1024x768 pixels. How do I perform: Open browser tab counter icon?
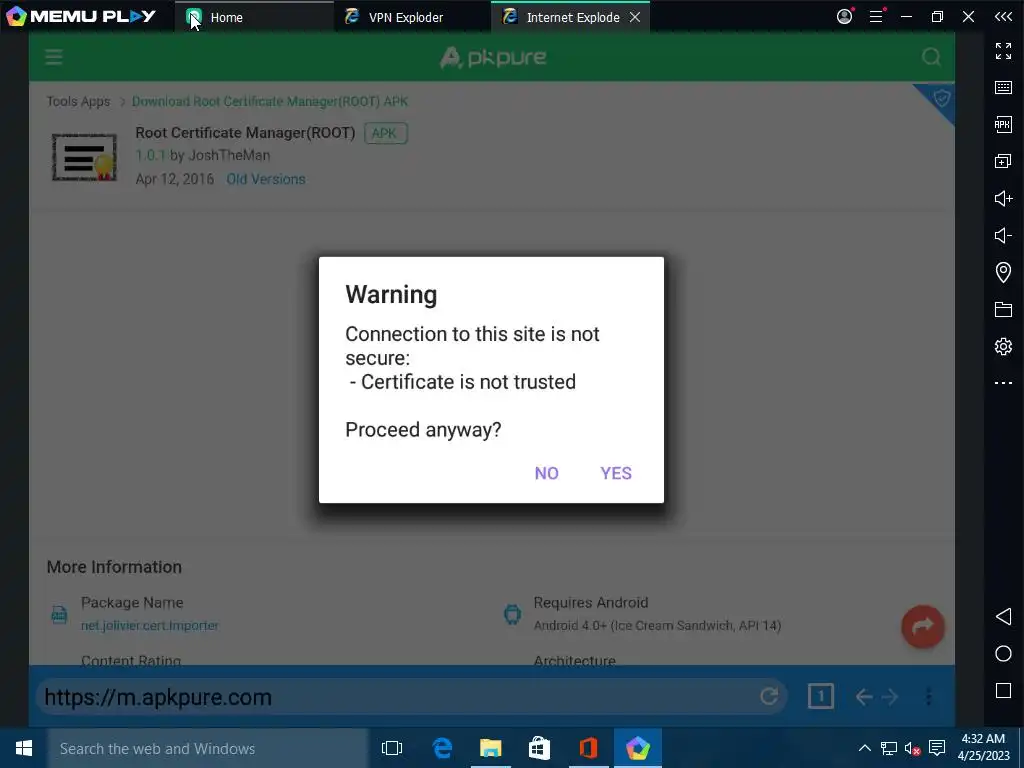(820, 696)
